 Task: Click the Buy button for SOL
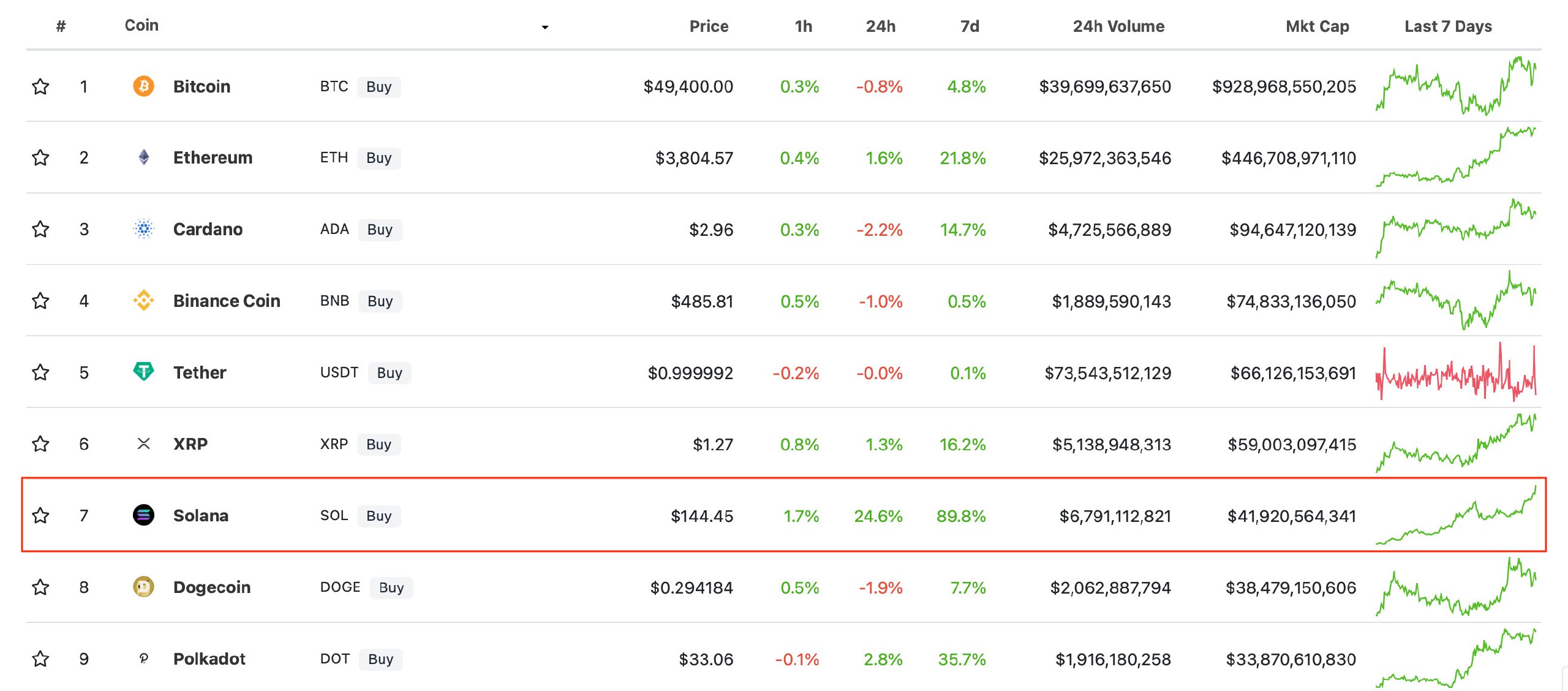(x=379, y=516)
